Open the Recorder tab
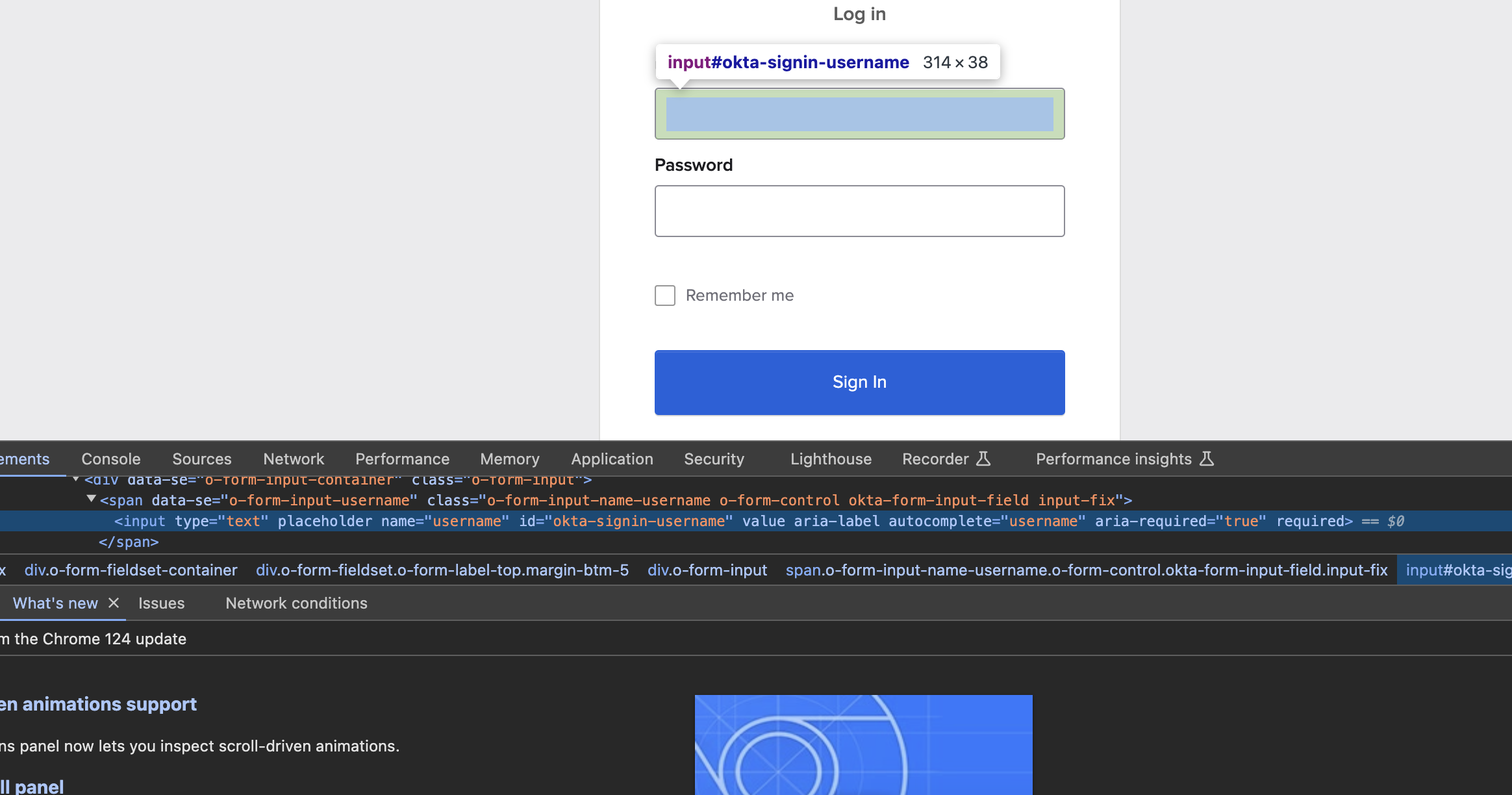Image resolution: width=1512 pixels, height=795 pixels. 946,459
